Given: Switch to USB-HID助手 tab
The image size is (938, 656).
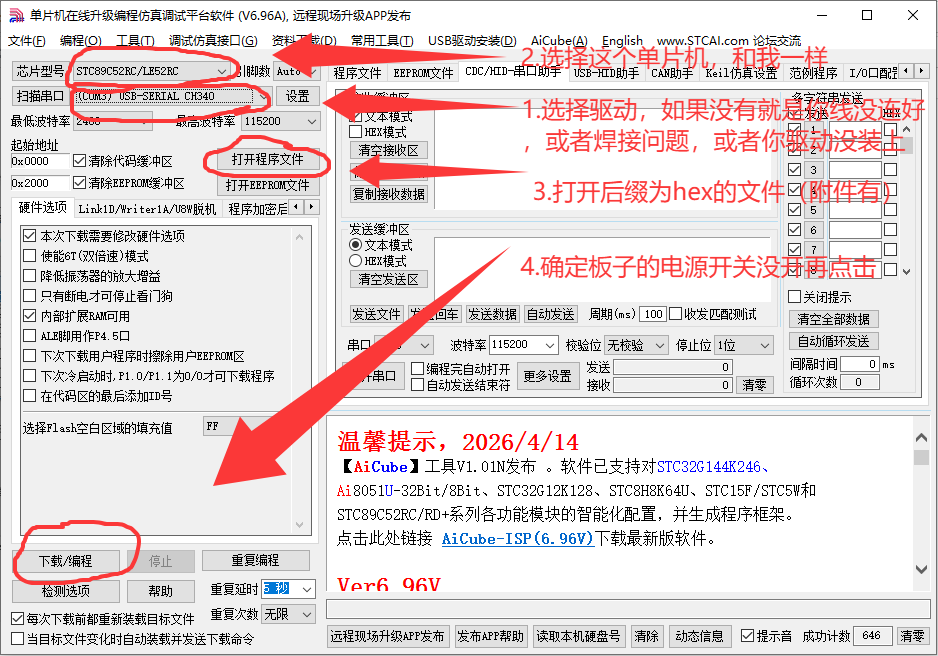Looking at the screenshot, I should point(606,73).
